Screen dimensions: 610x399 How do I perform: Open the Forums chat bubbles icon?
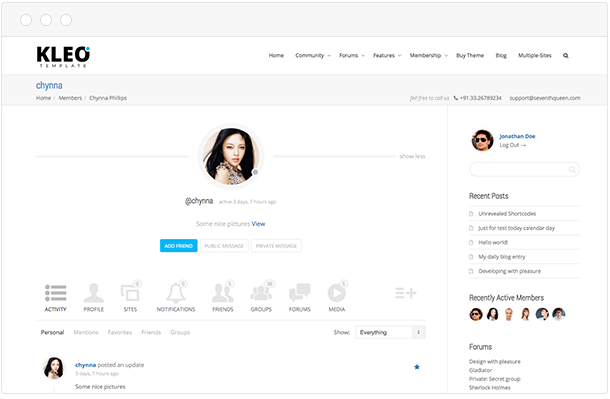click(x=300, y=292)
